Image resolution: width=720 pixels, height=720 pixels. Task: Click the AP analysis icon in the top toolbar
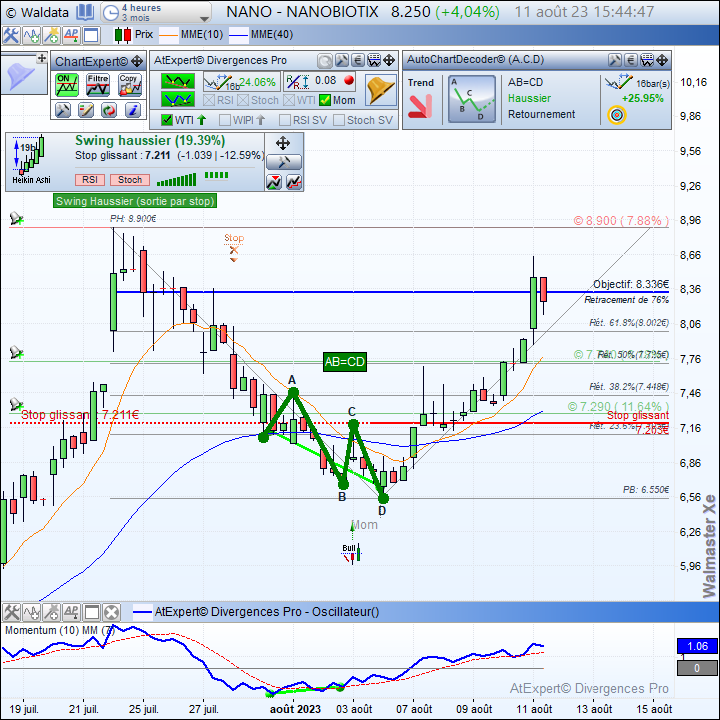pos(71,35)
